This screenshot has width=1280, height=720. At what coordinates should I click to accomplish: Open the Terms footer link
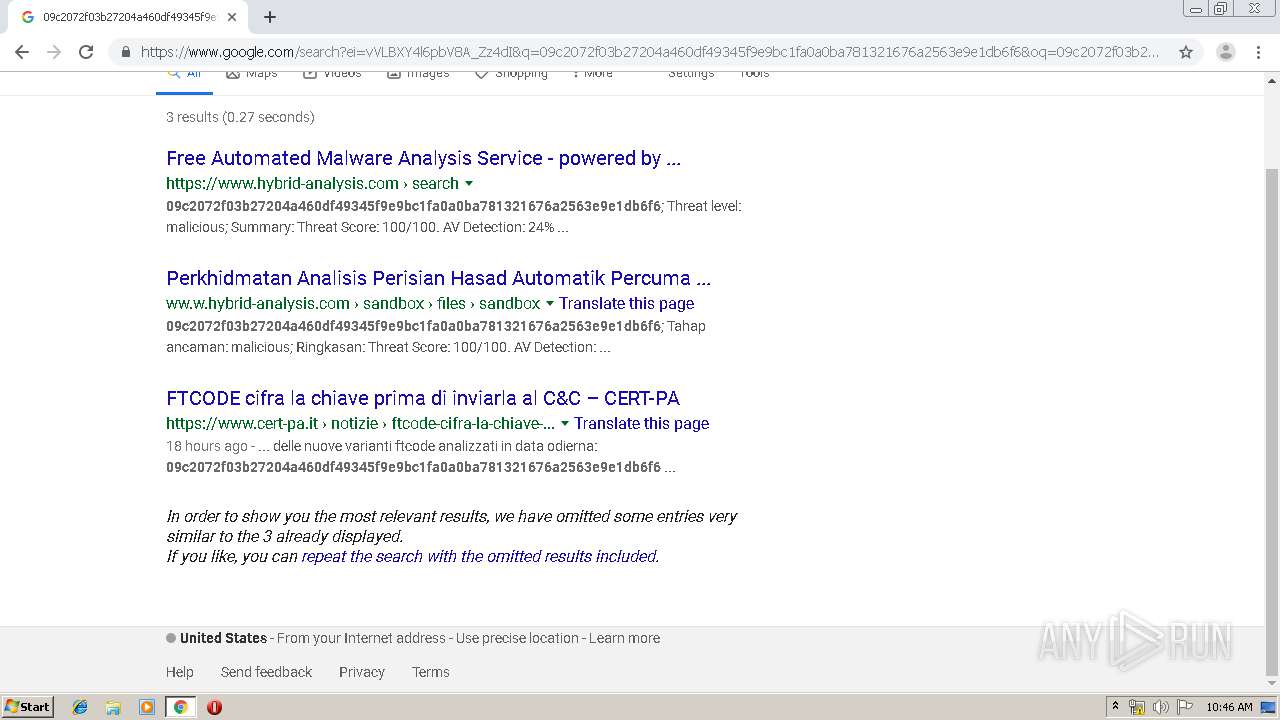click(x=431, y=672)
